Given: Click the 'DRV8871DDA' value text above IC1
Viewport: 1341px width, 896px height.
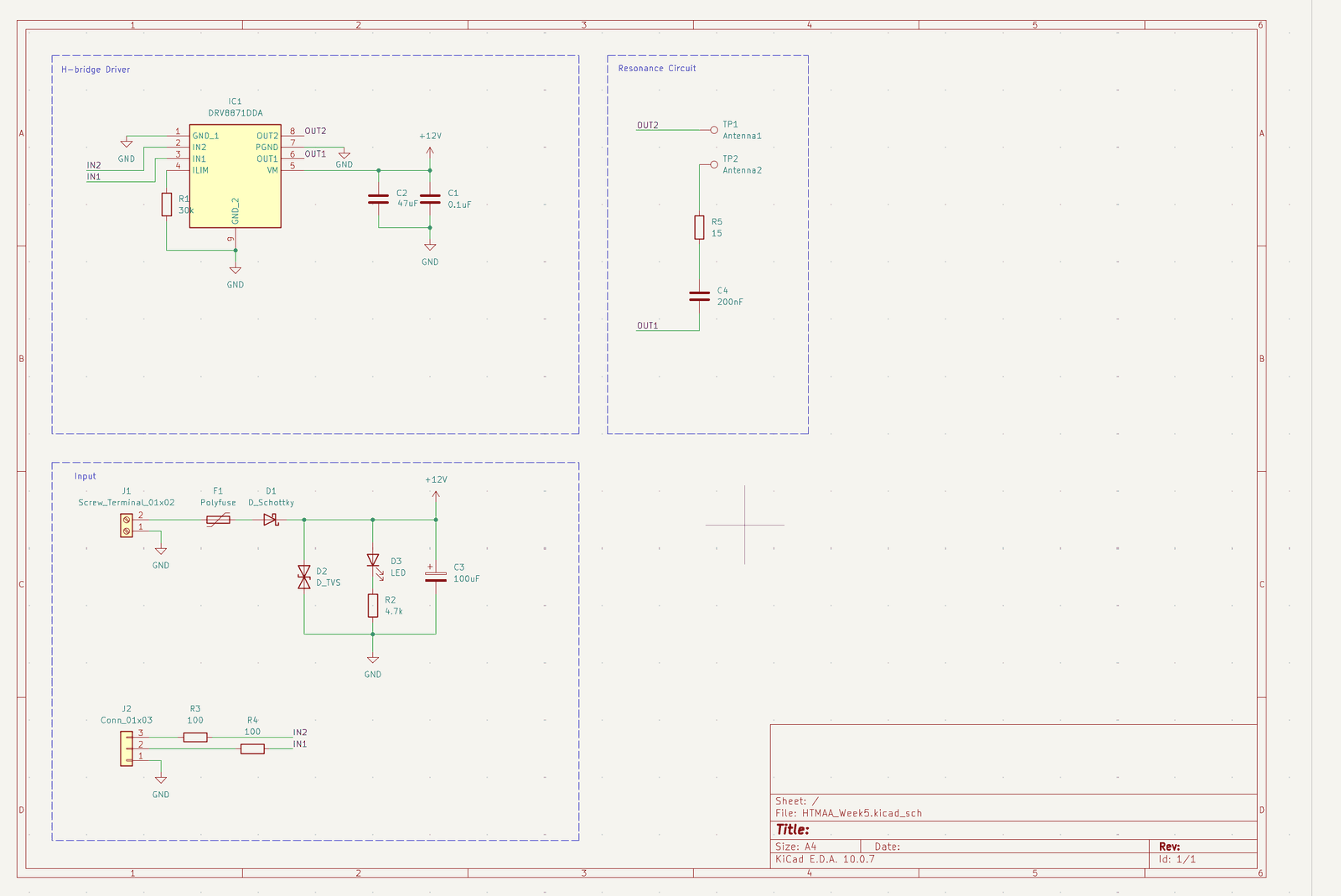Looking at the screenshot, I should tap(236, 112).
